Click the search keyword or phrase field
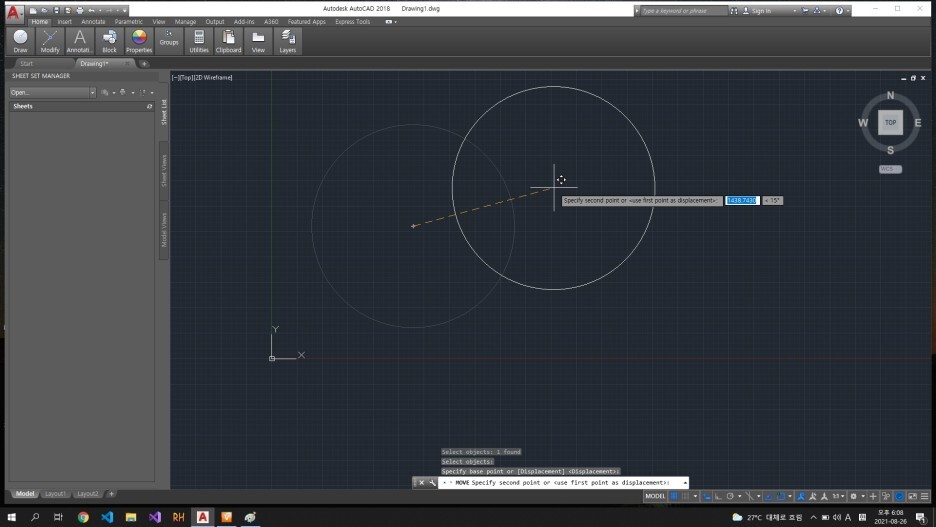Viewport: 936px width, 527px height. click(684, 11)
